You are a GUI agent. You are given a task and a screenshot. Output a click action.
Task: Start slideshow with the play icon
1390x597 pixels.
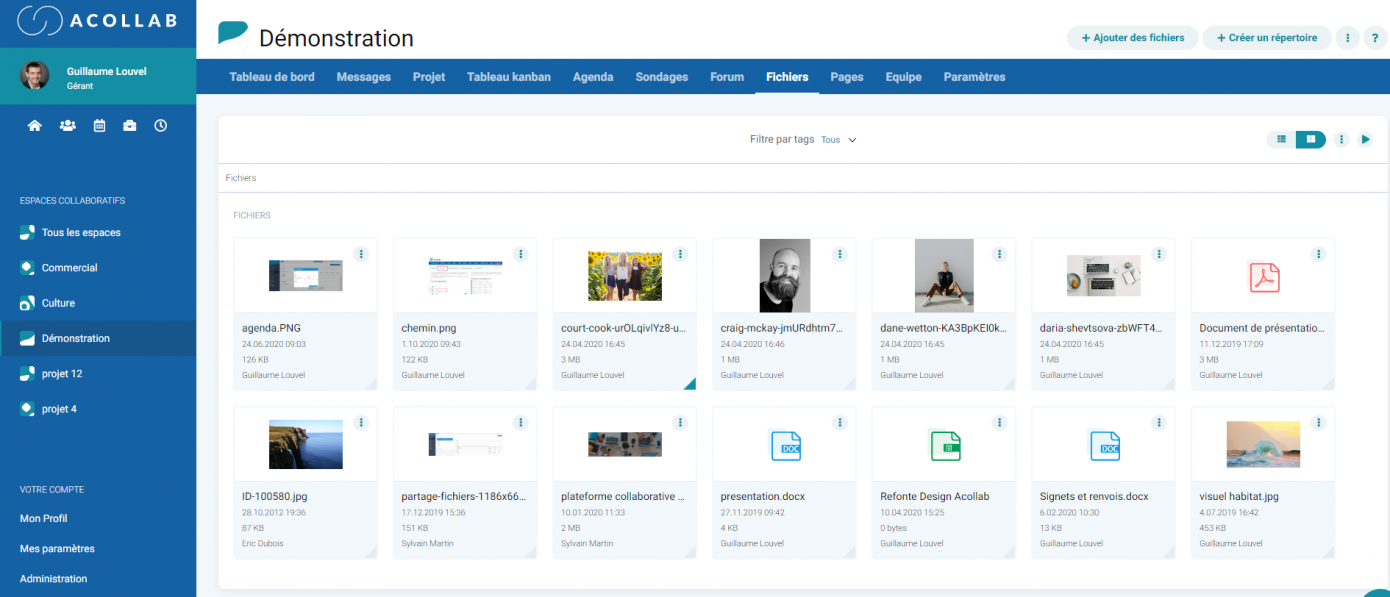pyautogui.click(x=1365, y=139)
